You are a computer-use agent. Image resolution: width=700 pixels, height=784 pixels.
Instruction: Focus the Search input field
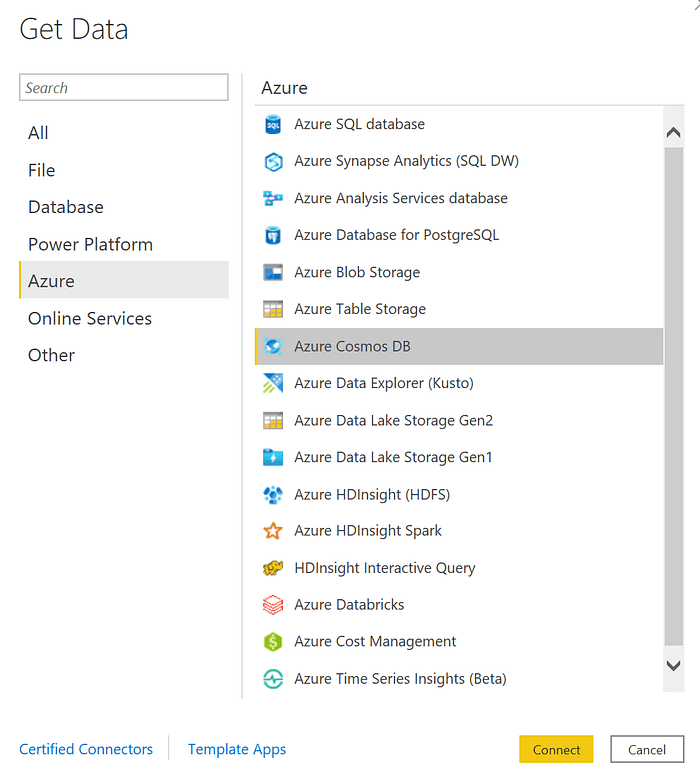tap(124, 88)
